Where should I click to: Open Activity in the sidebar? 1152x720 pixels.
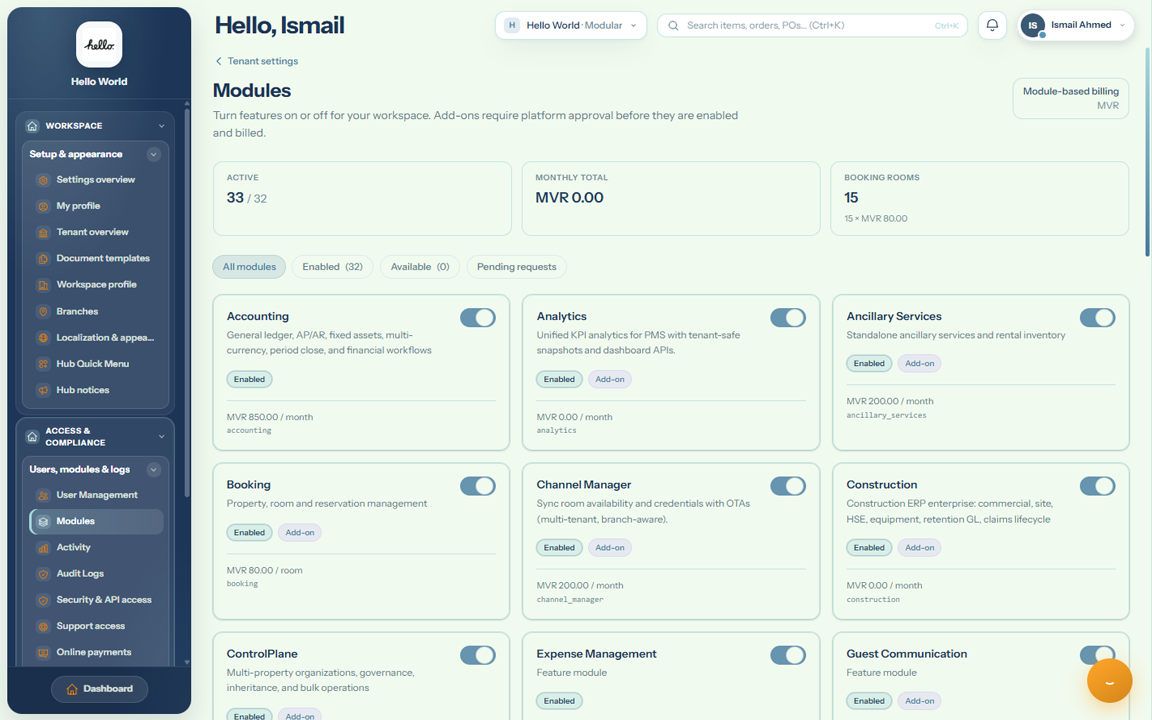[96, 547]
